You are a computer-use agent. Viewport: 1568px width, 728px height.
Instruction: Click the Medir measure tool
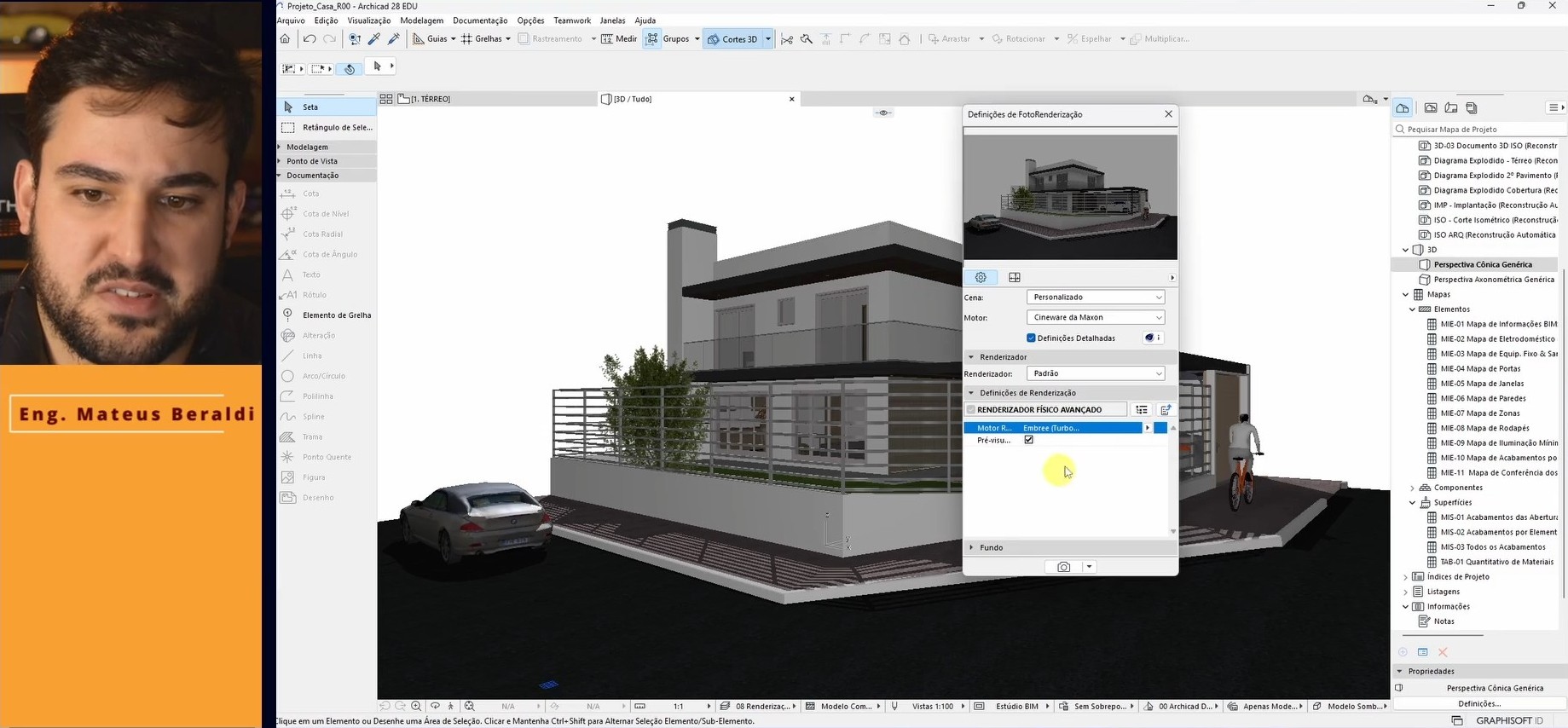(619, 38)
